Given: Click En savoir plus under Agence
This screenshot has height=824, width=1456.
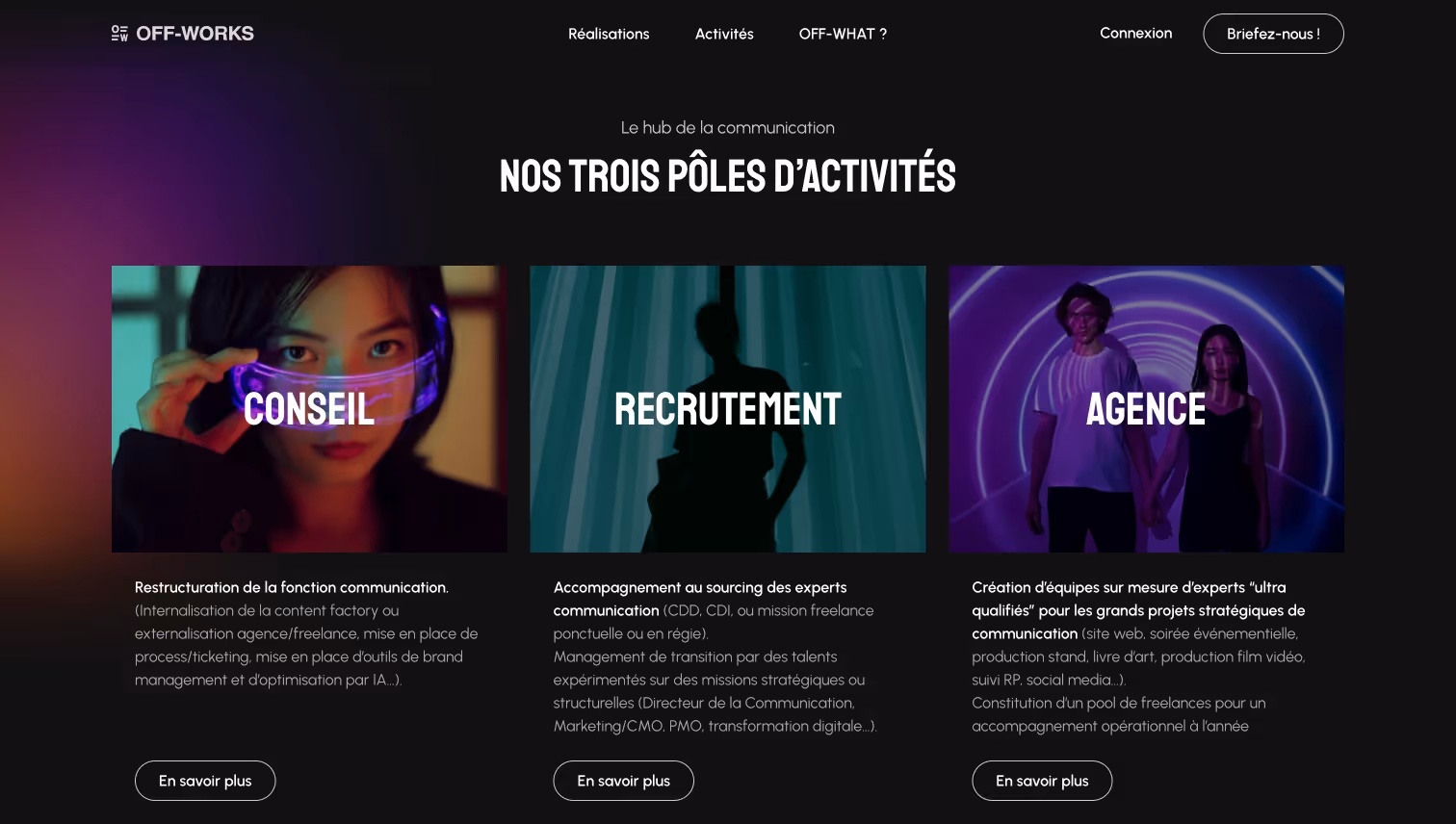Looking at the screenshot, I should pos(1042,781).
